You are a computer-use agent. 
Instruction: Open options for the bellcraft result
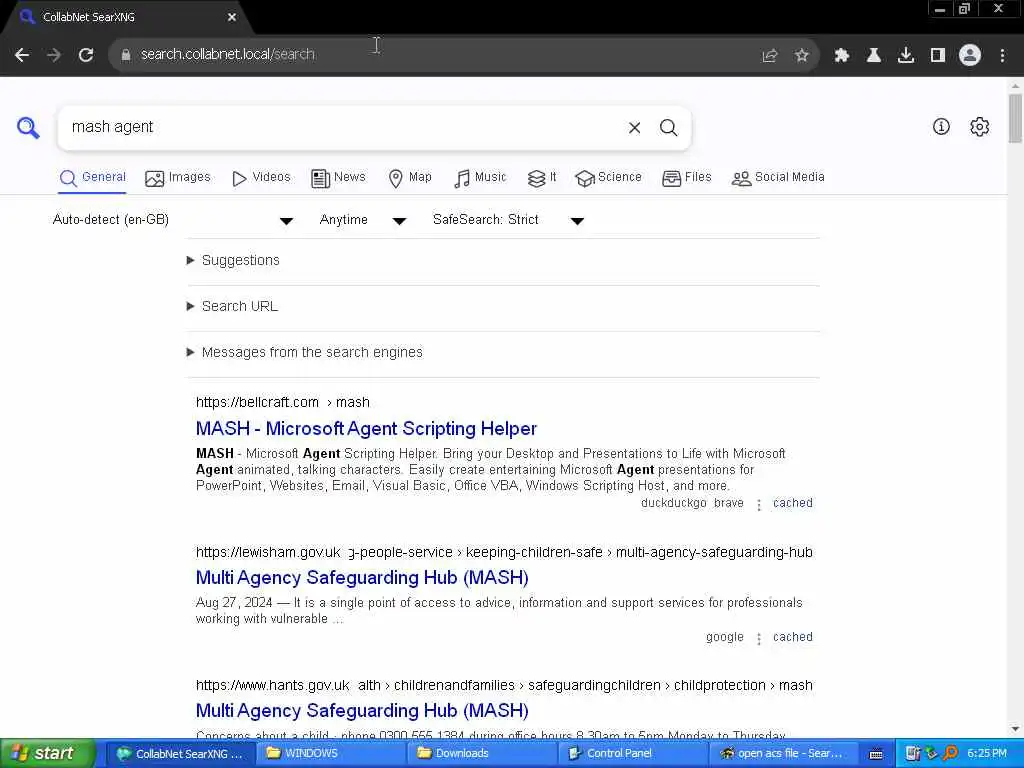coord(759,505)
